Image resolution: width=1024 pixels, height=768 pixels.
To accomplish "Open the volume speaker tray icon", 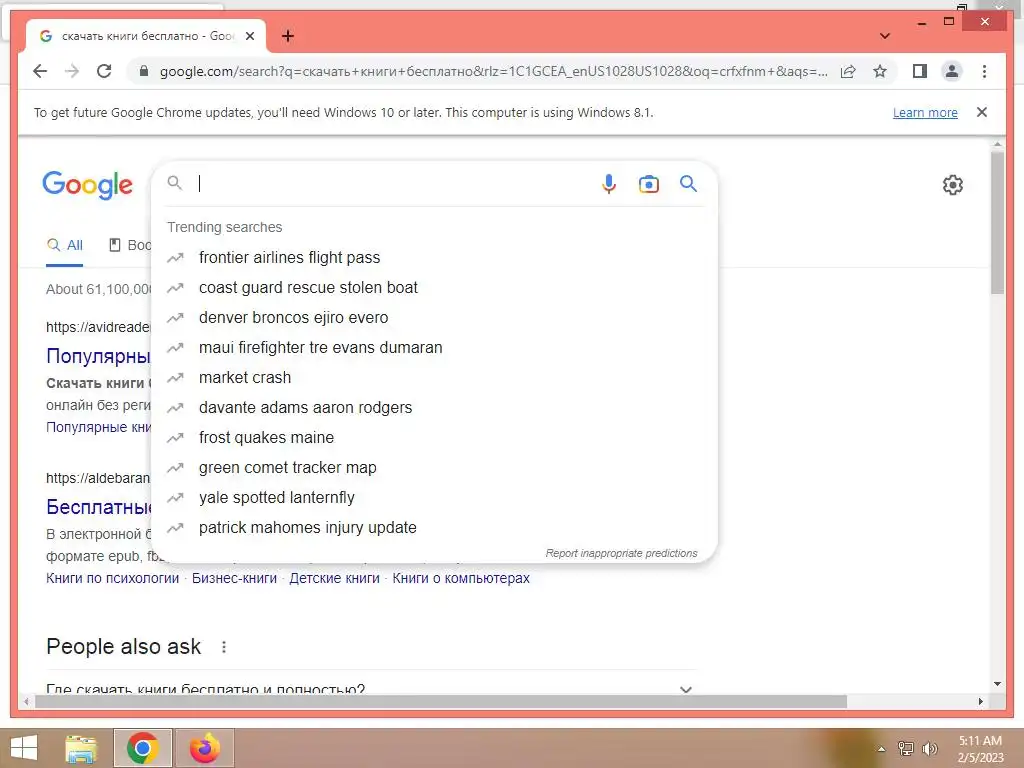I will click(929, 748).
